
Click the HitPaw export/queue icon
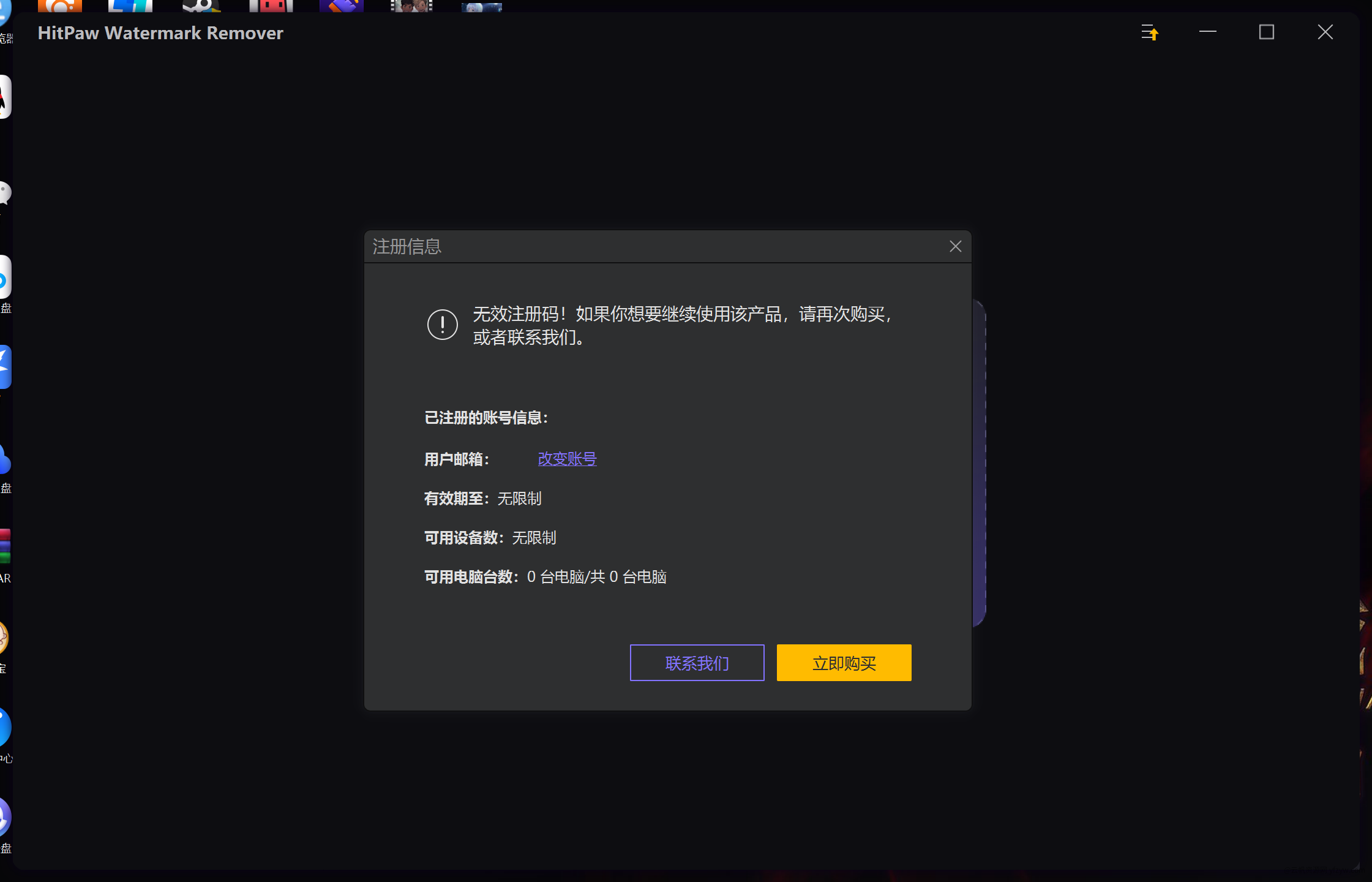(x=1148, y=33)
